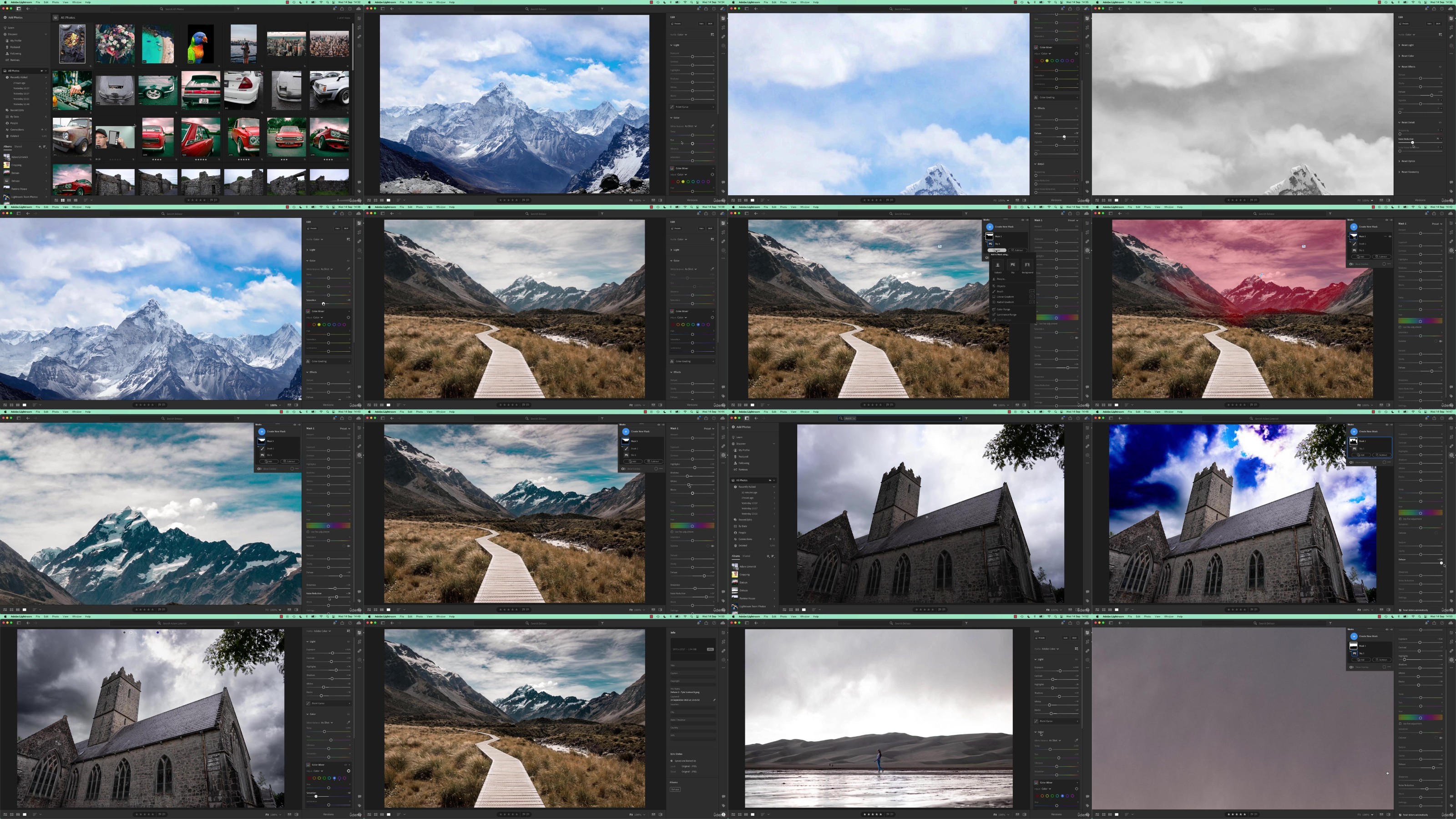Click filter funnel beside the church search box
The width and height of the screenshot is (1456, 819).
pos(966,418)
